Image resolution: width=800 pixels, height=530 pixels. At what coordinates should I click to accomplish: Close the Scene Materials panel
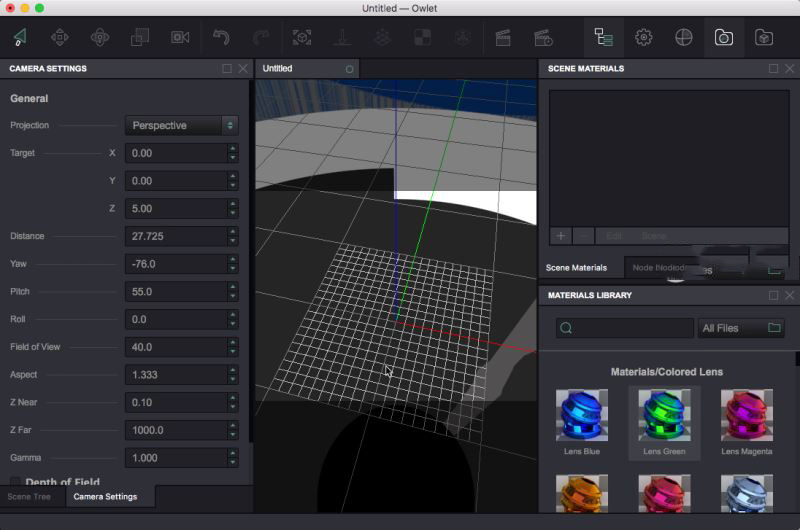click(x=789, y=68)
